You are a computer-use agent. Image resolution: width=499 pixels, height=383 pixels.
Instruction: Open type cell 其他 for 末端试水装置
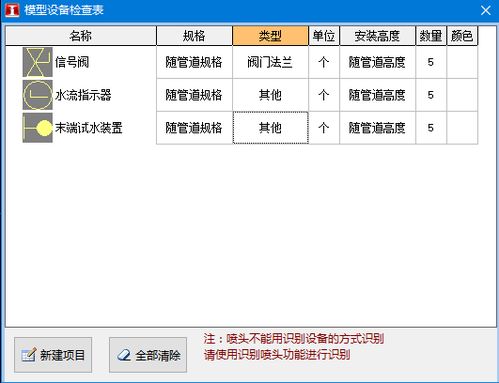[270, 128]
